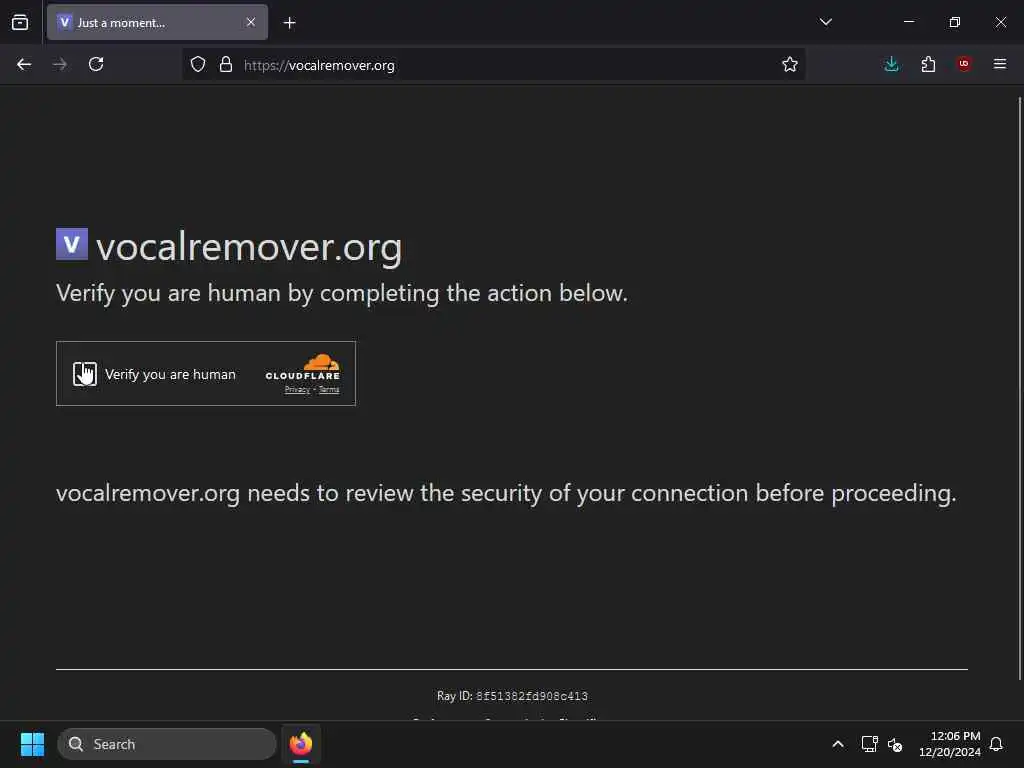
Task: Open the Windows Start menu
Action: tap(32, 744)
